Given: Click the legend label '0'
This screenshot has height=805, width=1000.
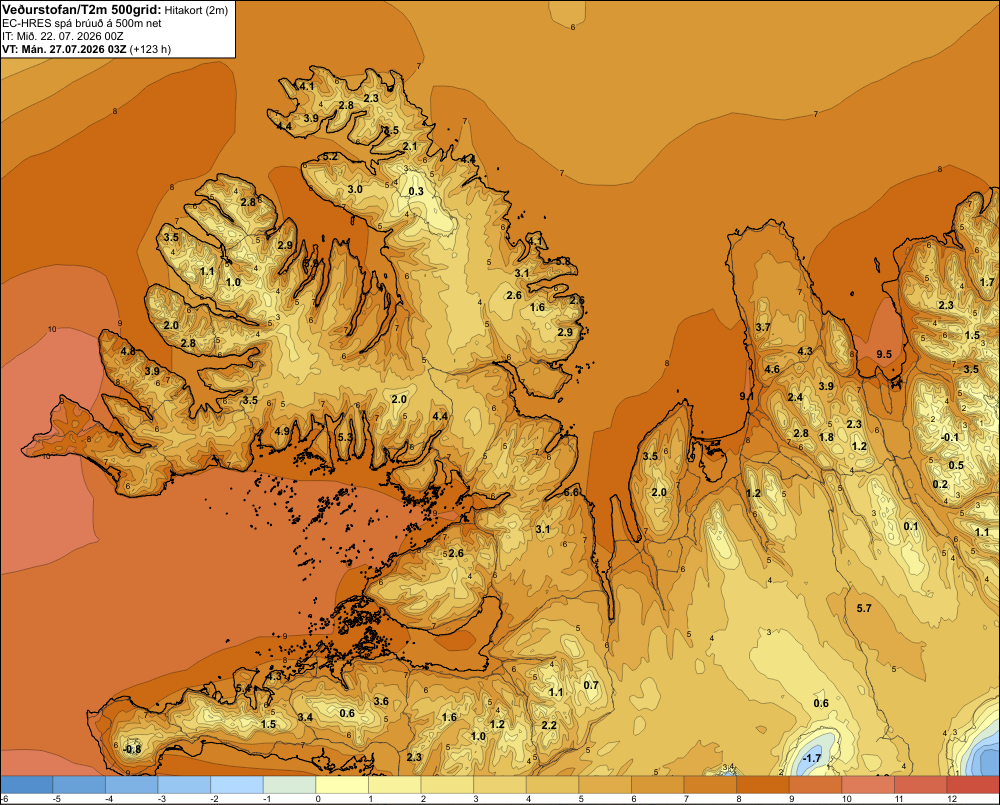Looking at the screenshot, I should (318, 799).
